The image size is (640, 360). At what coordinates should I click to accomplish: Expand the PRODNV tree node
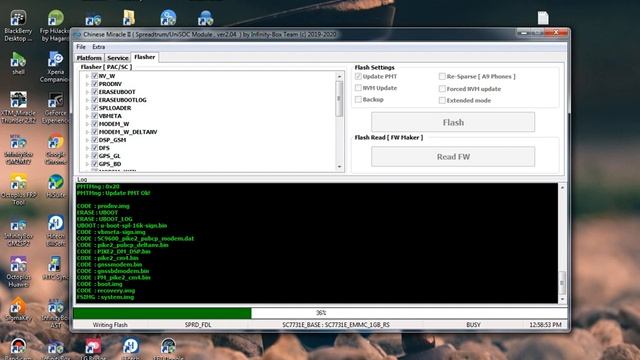(x=87, y=84)
